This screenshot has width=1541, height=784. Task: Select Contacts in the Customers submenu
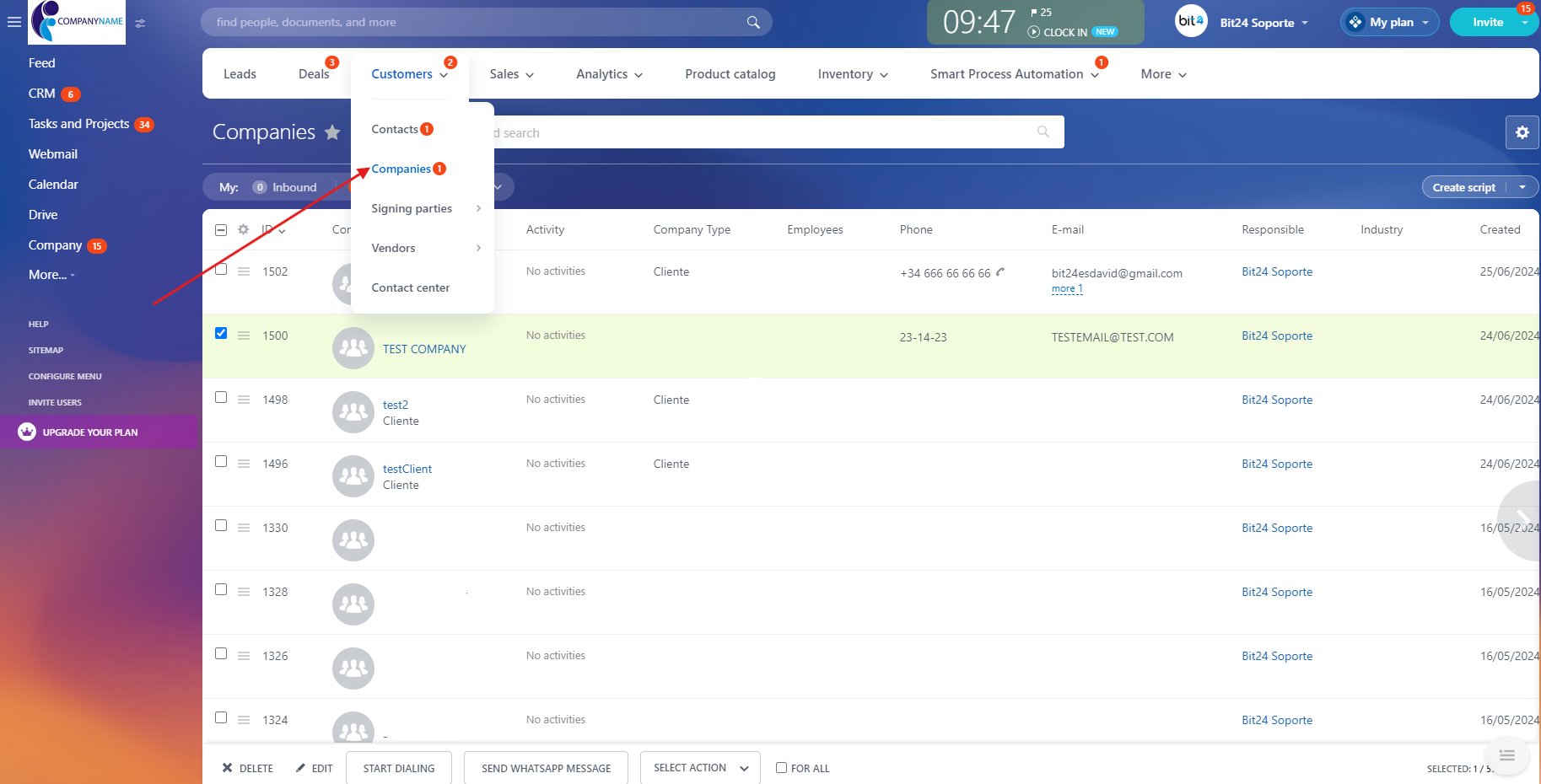pyautogui.click(x=395, y=129)
